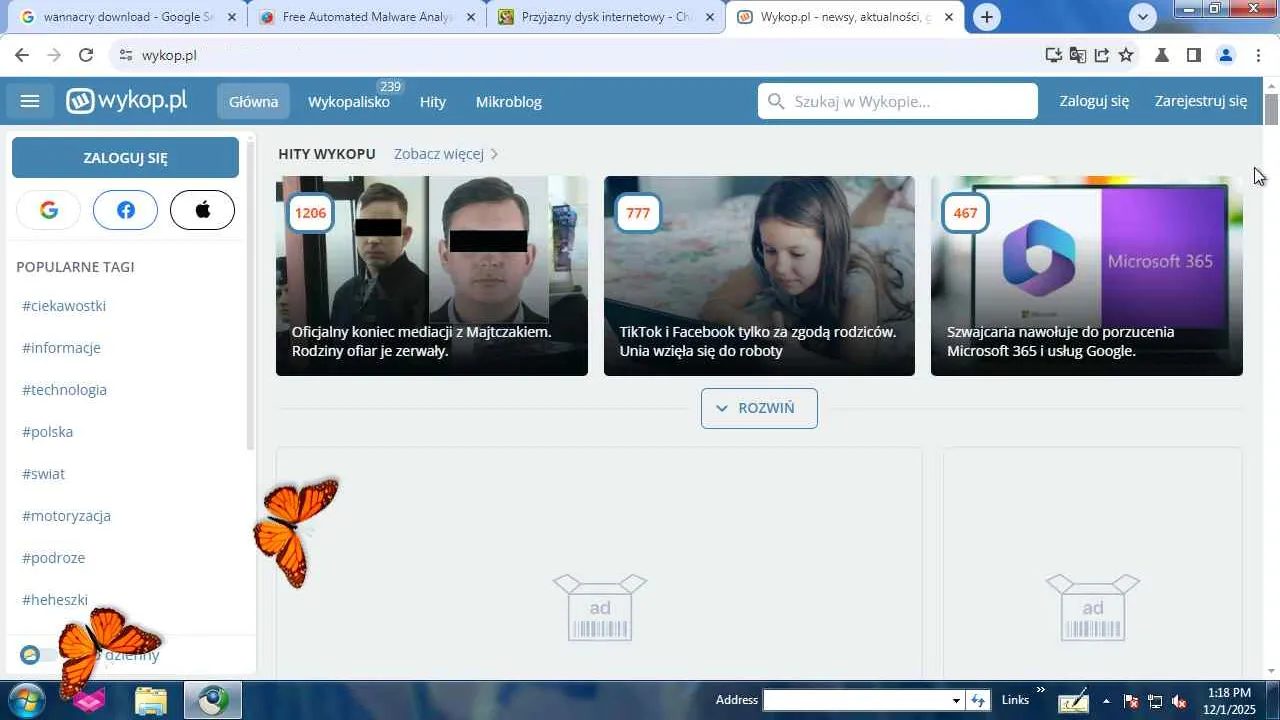
Task: Bookmark this page with the star icon
Action: 1126,55
